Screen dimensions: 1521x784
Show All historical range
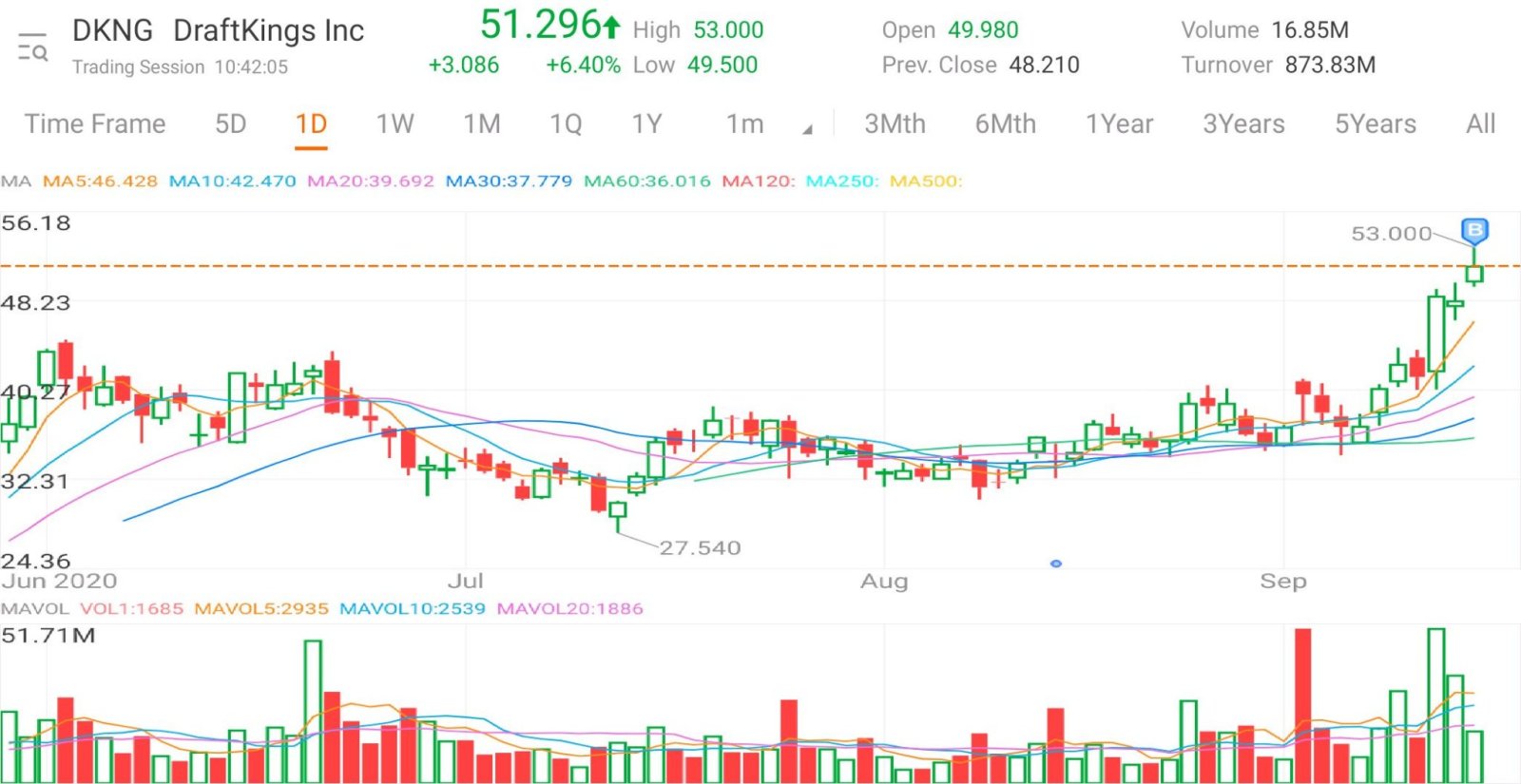pos(1481,124)
